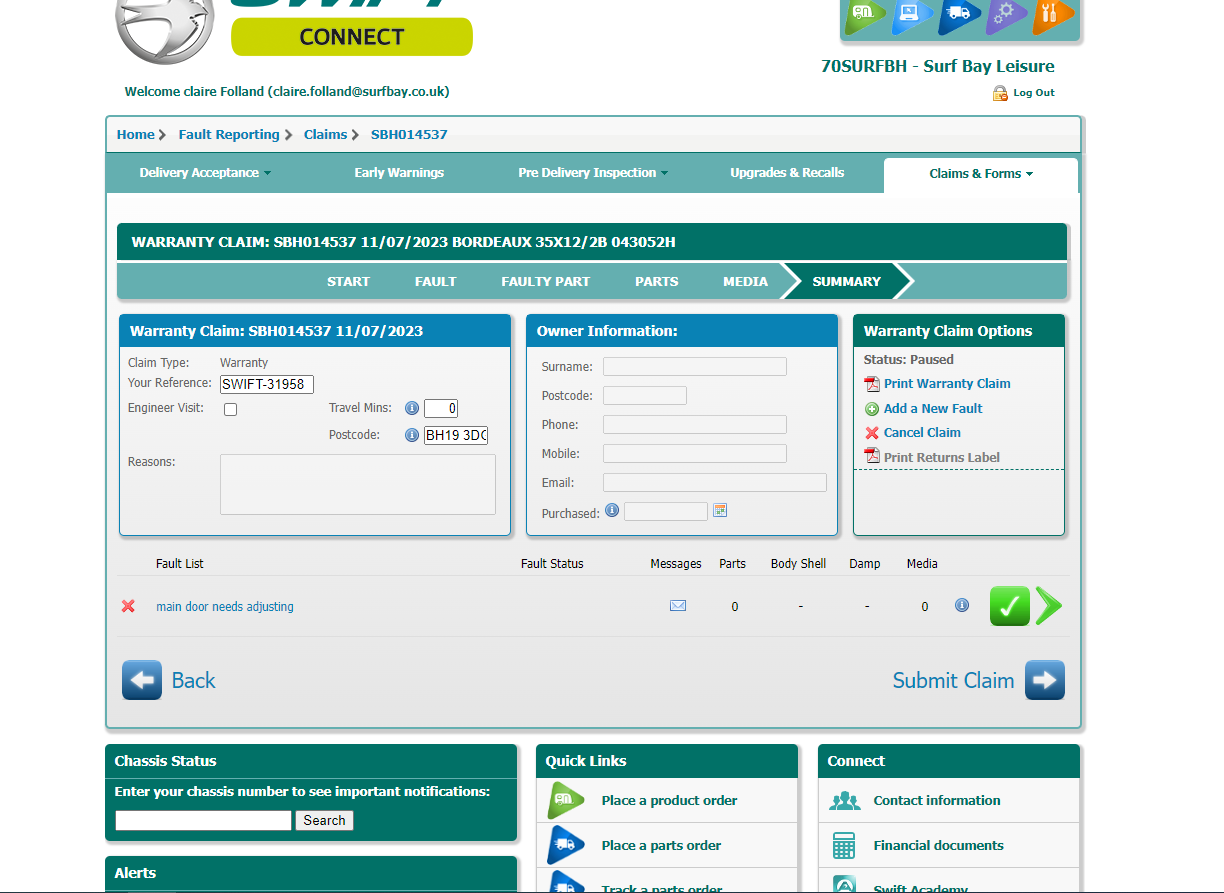Click PDF icon beside Print Returns Label

[872, 457]
